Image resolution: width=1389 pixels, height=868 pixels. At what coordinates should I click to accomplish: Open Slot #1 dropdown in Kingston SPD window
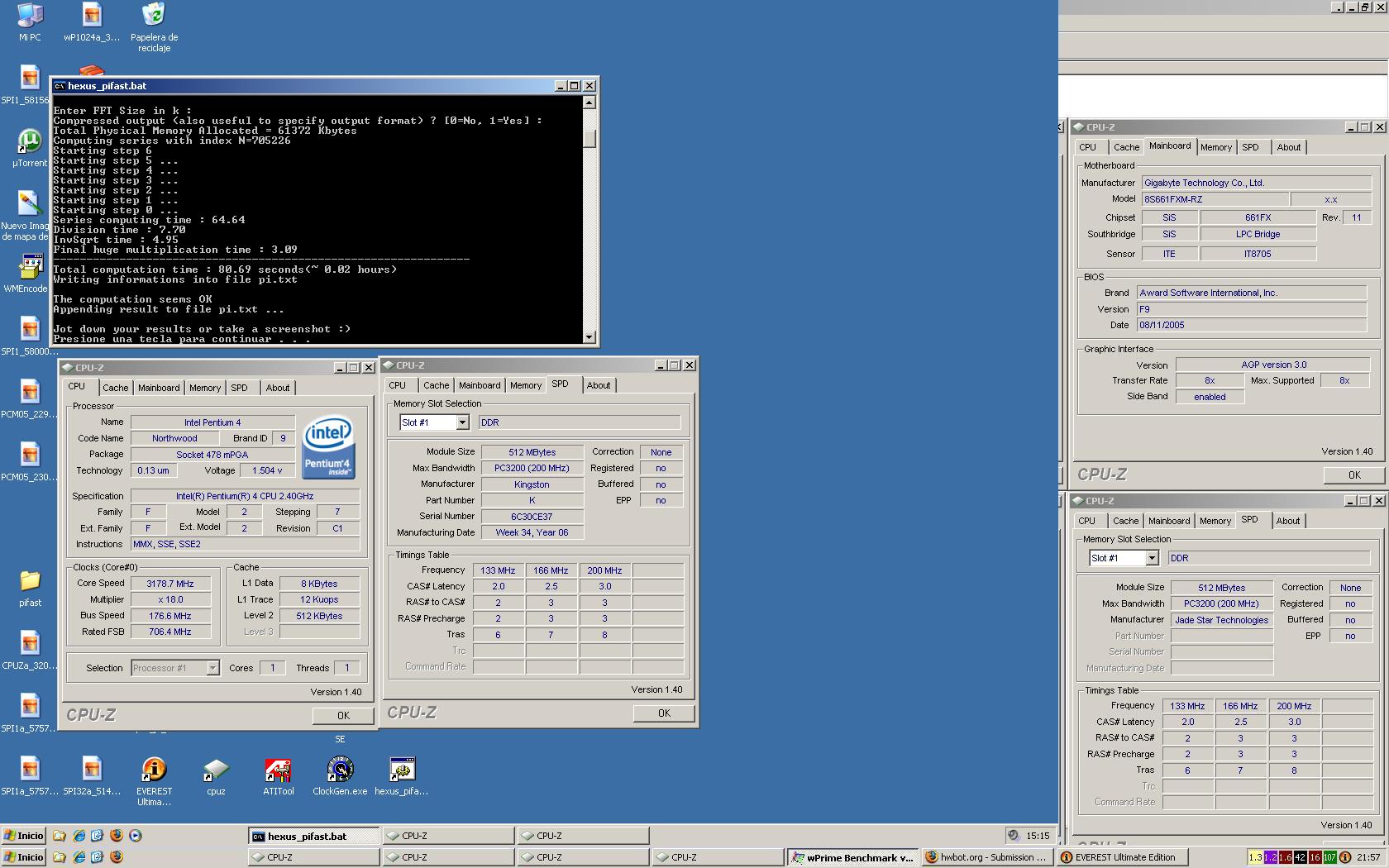462,422
